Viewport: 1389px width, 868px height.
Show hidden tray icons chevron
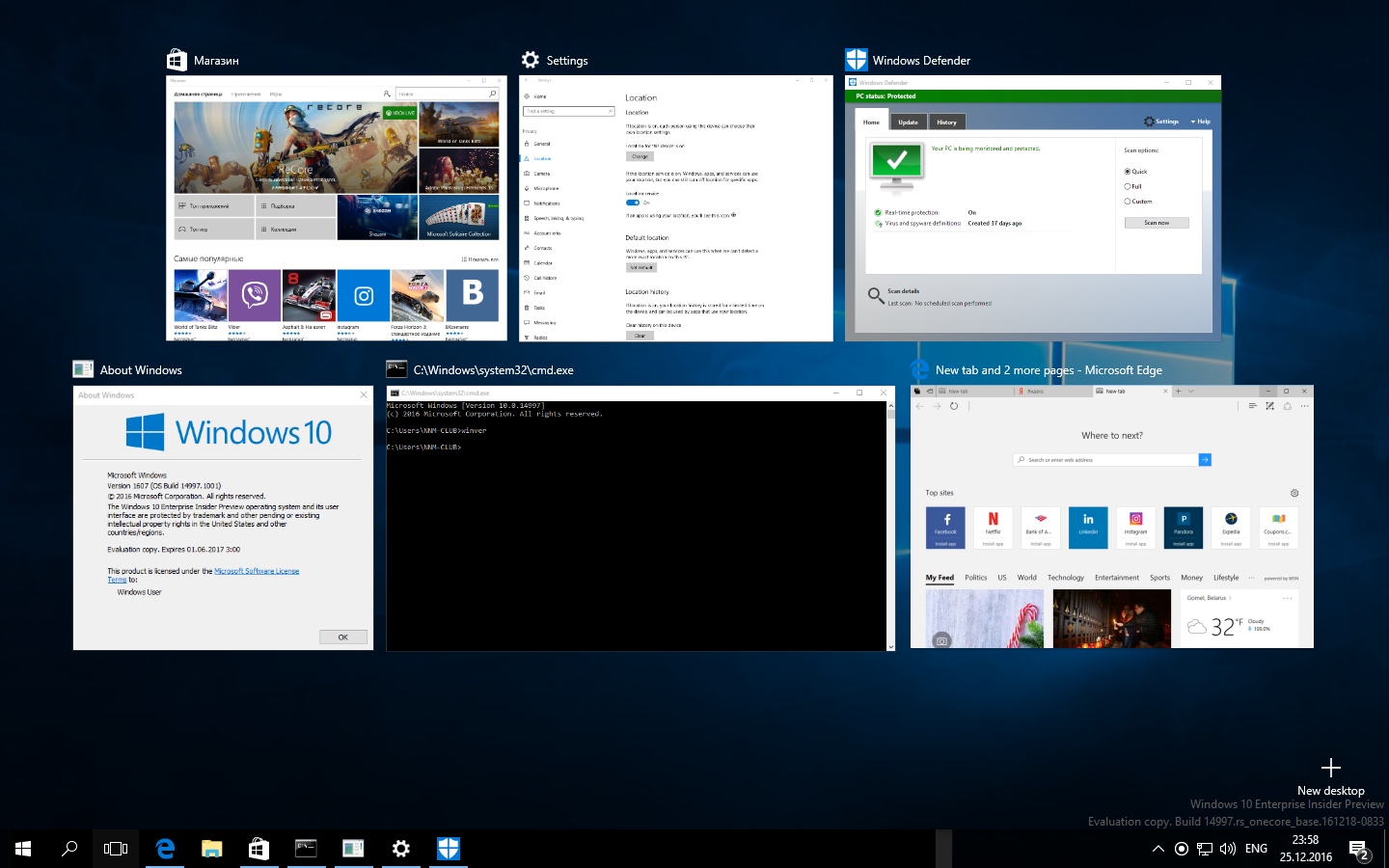1157,849
